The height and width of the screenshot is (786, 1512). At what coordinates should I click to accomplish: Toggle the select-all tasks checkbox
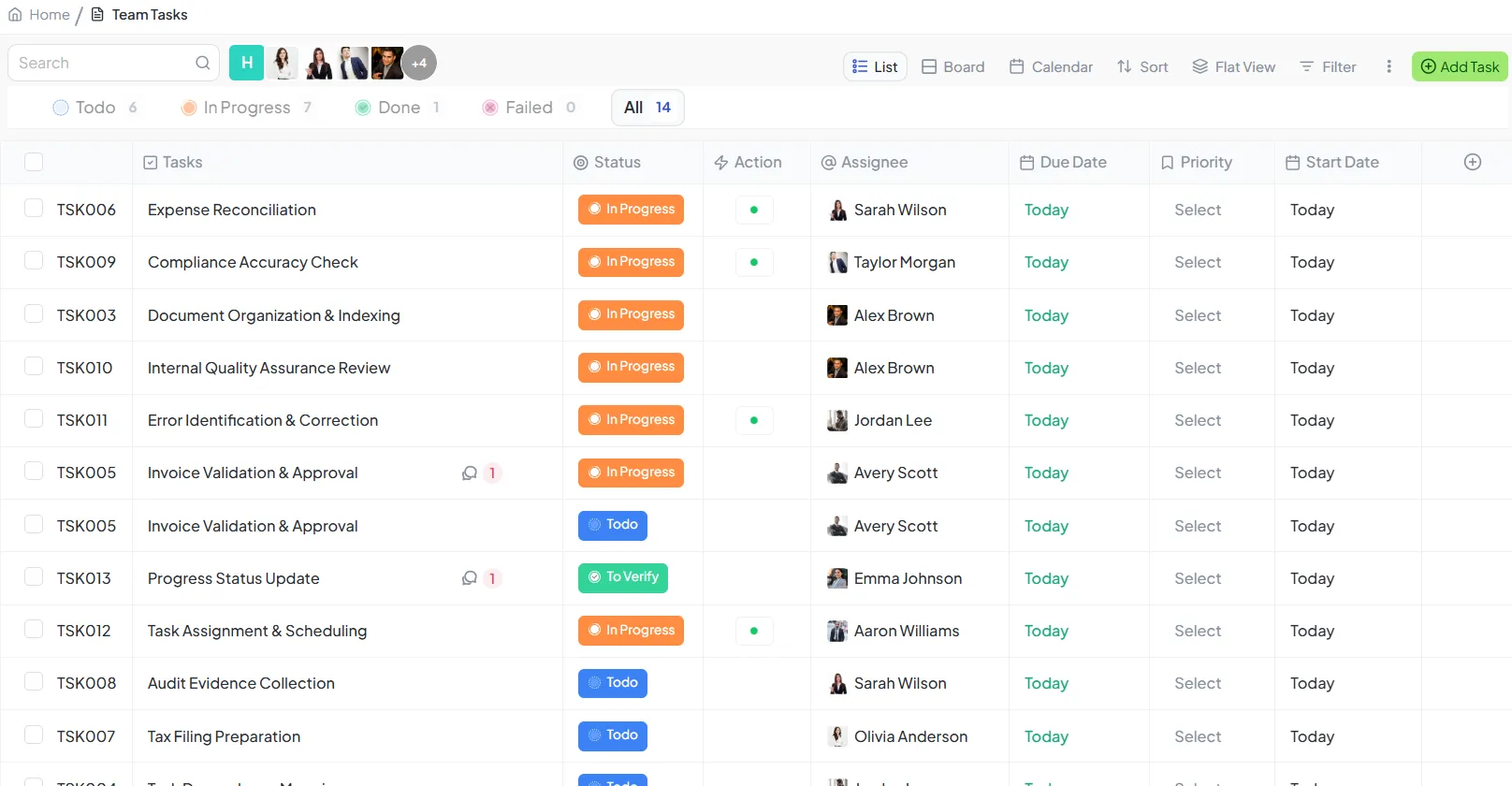coord(34,162)
